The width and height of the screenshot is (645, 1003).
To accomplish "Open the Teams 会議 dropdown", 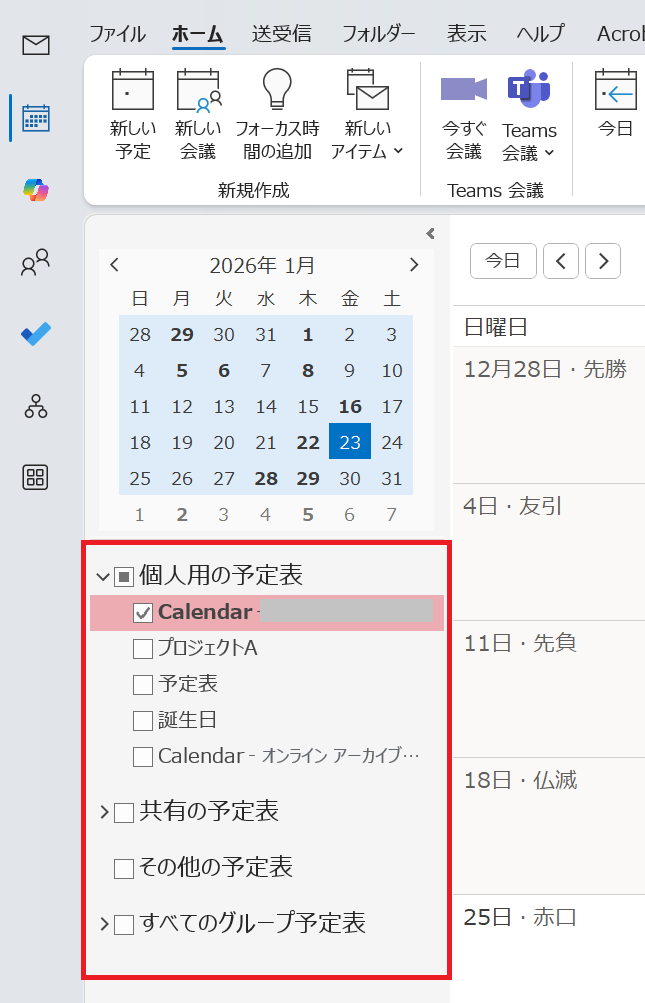I will point(529,115).
